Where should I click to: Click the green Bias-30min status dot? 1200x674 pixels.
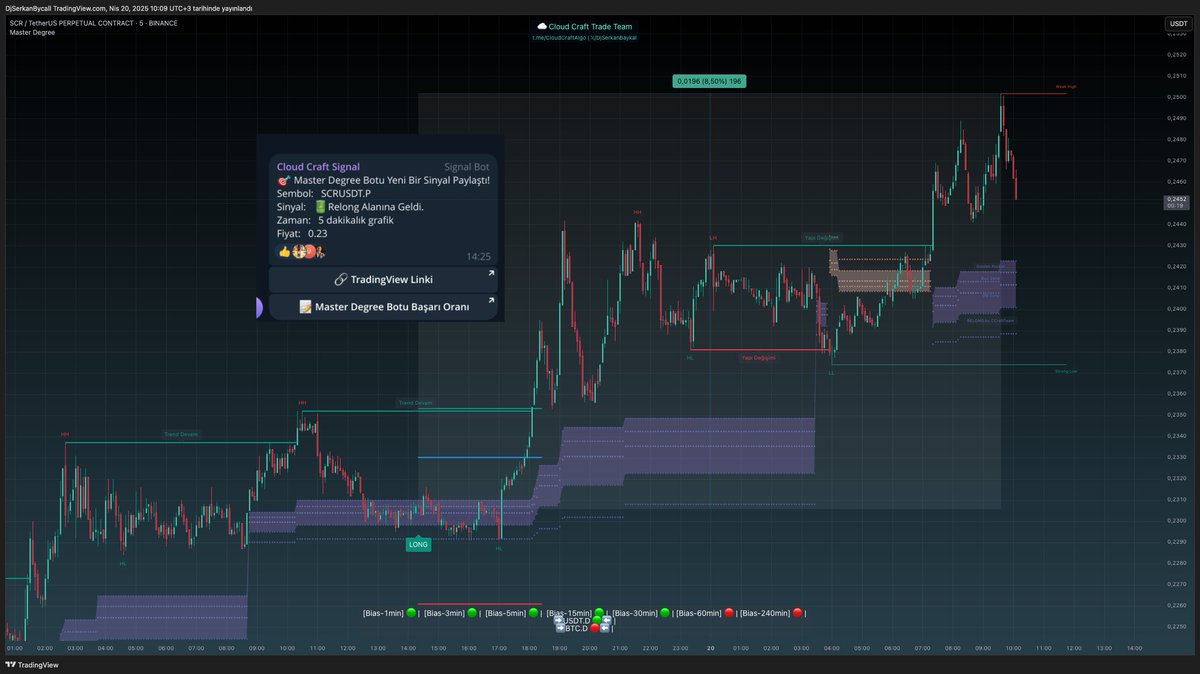[x=665, y=612]
